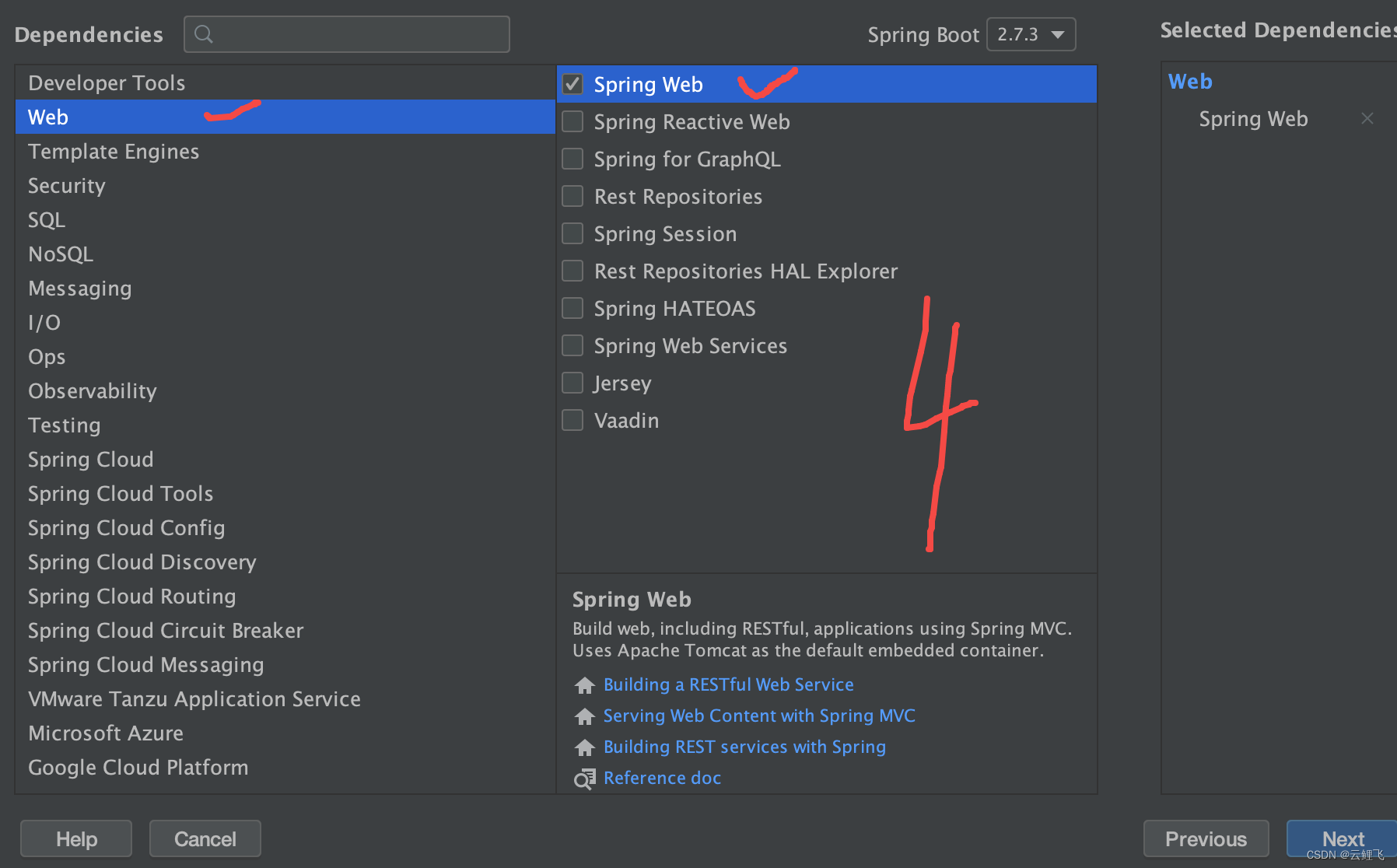Select Spring Cloud Routing category
1397x868 pixels.
285,596
